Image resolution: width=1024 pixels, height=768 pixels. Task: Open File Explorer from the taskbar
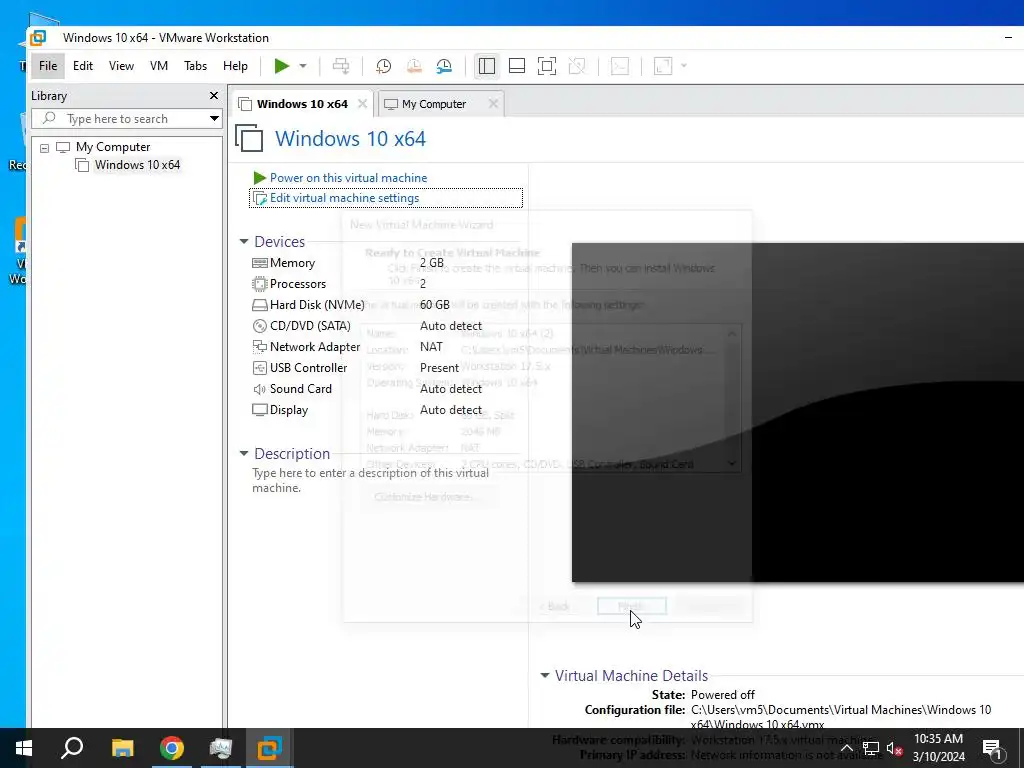pyautogui.click(x=122, y=748)
